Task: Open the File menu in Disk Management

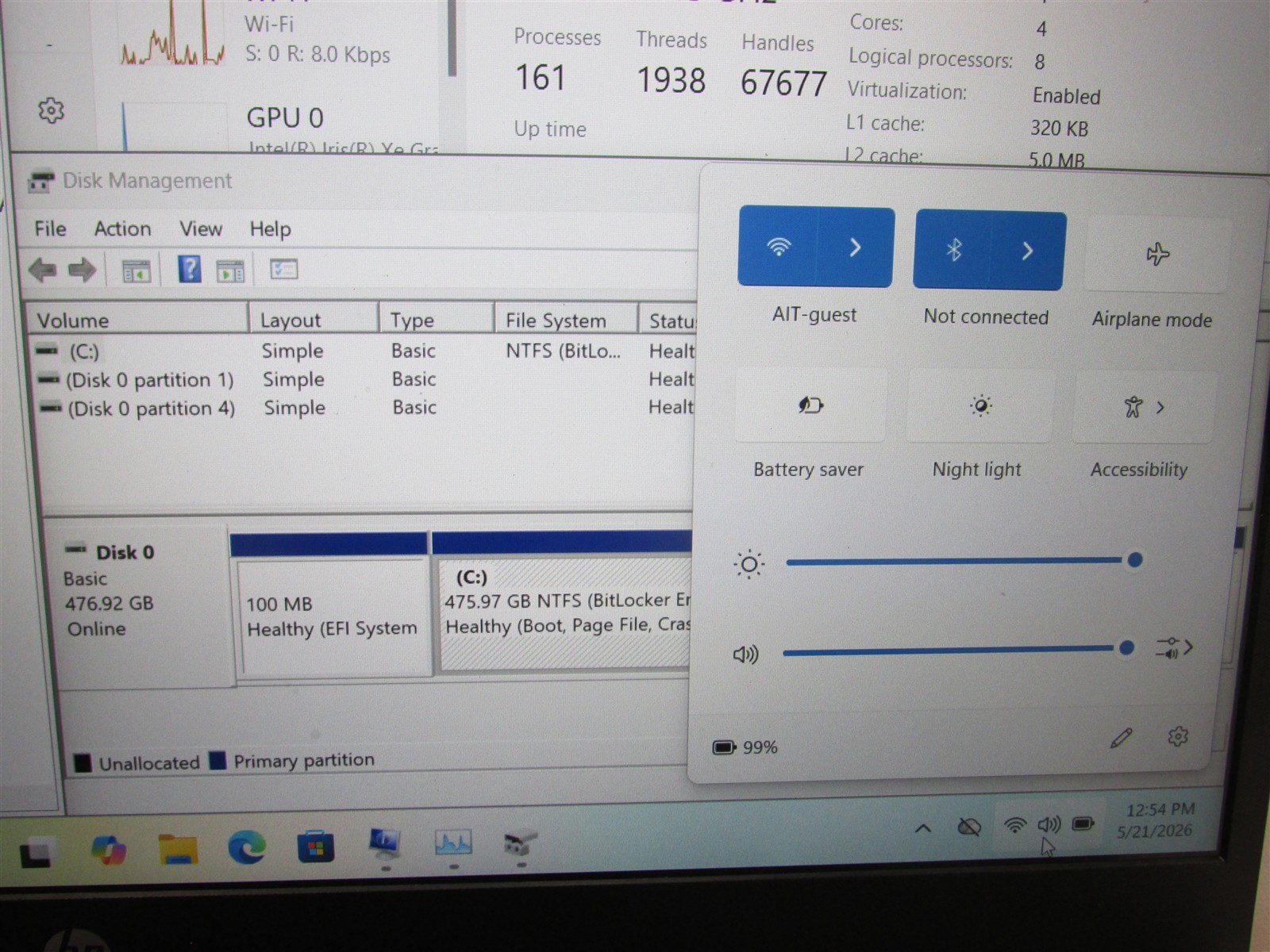Action: pos(50,228)
